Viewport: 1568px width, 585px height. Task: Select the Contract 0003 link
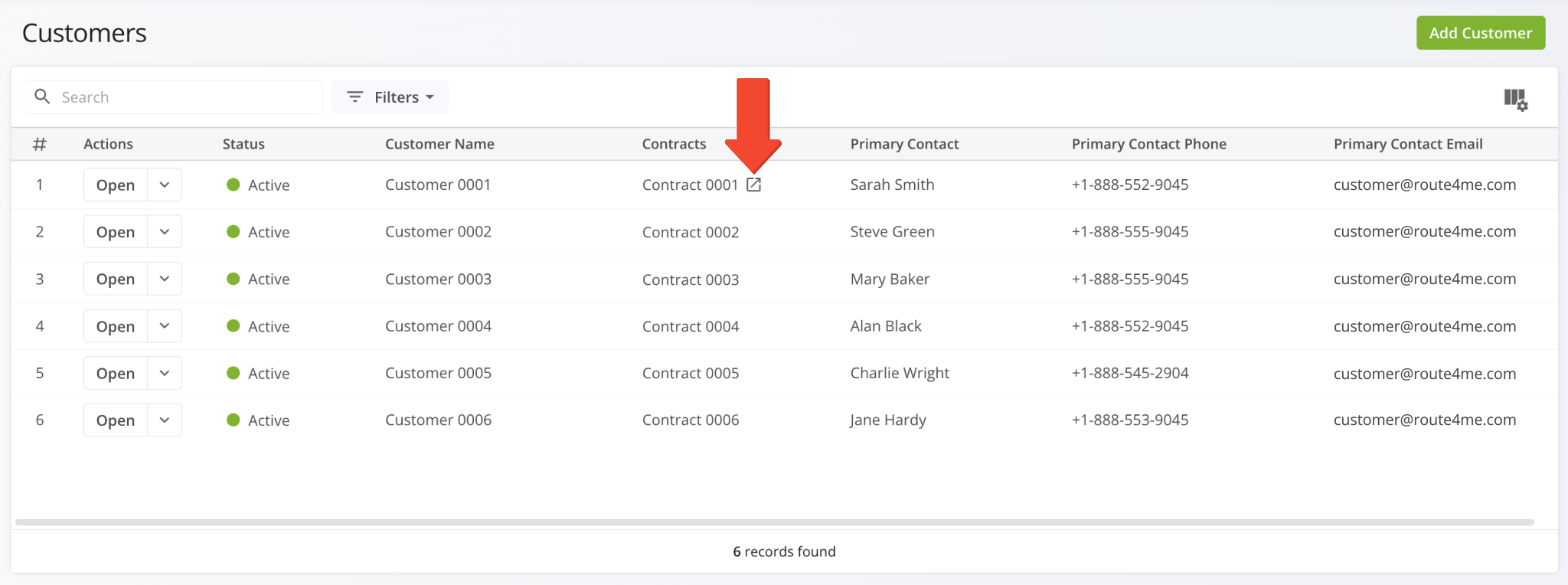point(690,279)
